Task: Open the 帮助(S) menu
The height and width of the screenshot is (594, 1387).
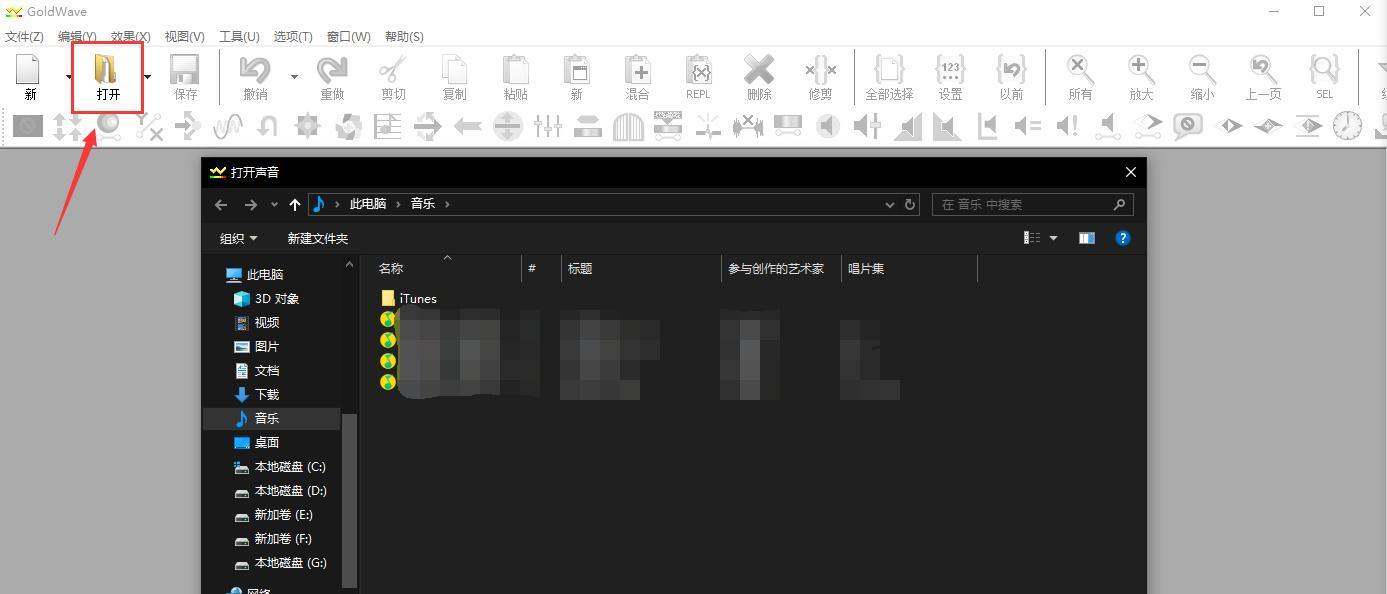Action: coord(404,36)
